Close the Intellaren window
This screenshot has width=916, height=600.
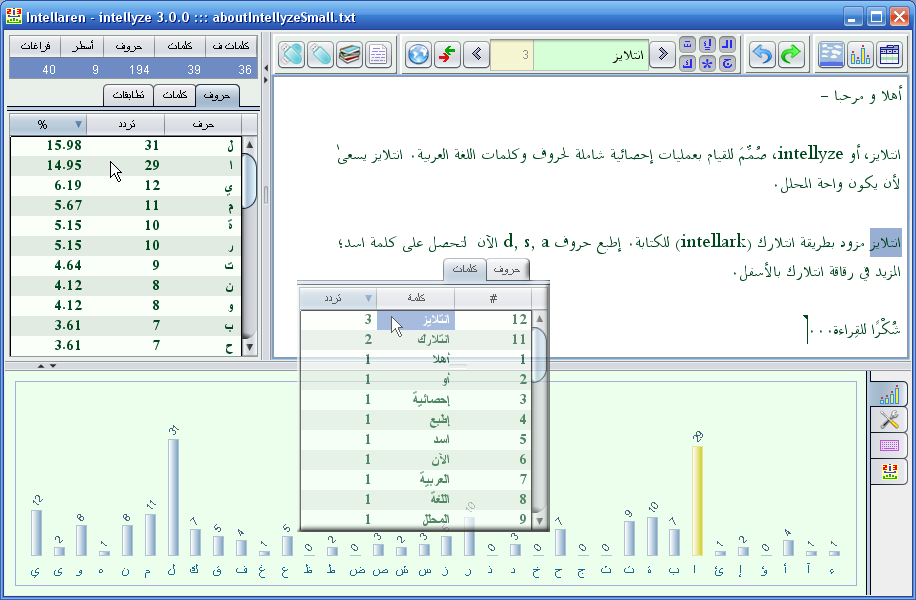[x=899, y=17]
